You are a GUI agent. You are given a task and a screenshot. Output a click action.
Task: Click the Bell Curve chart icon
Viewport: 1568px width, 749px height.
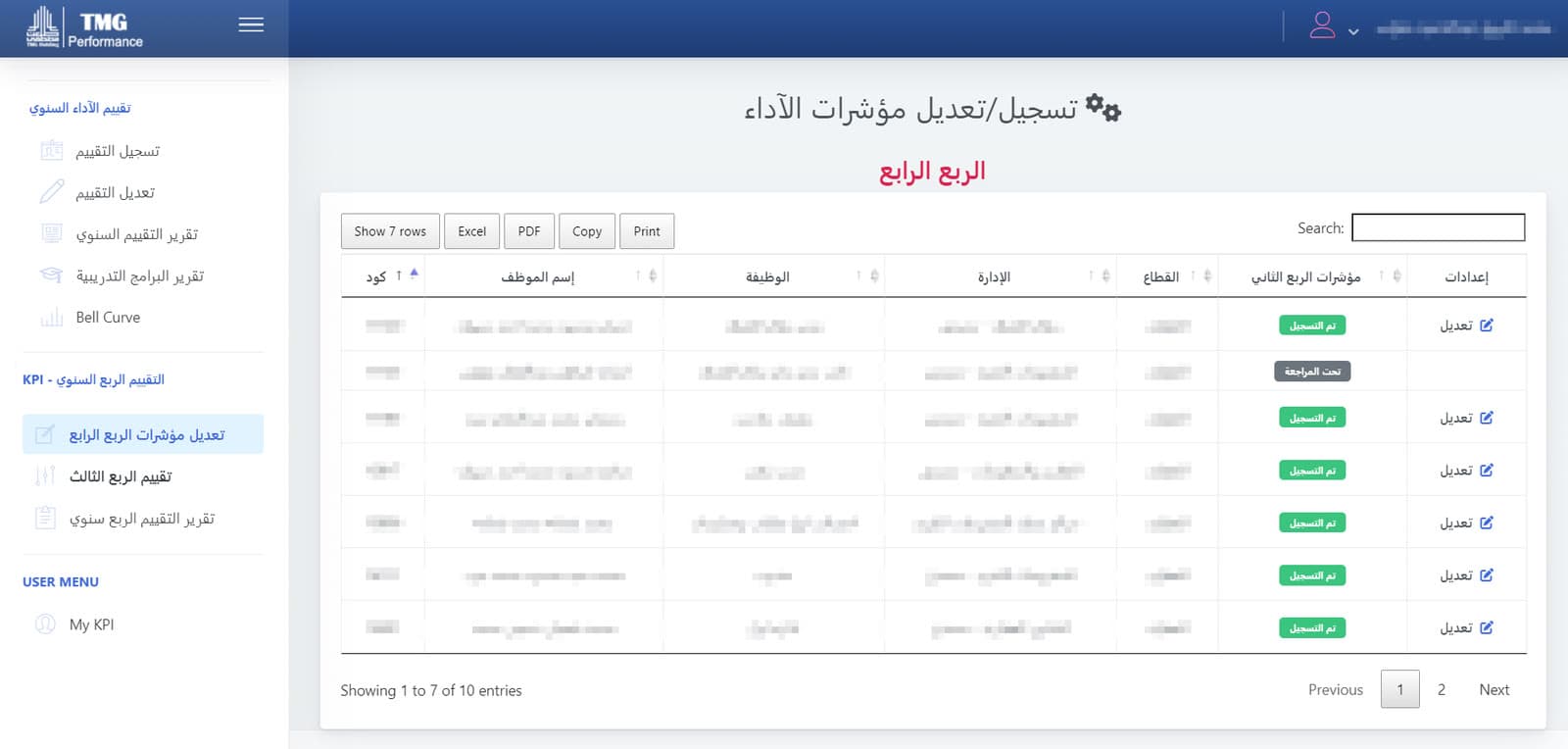tap(51, 318)
